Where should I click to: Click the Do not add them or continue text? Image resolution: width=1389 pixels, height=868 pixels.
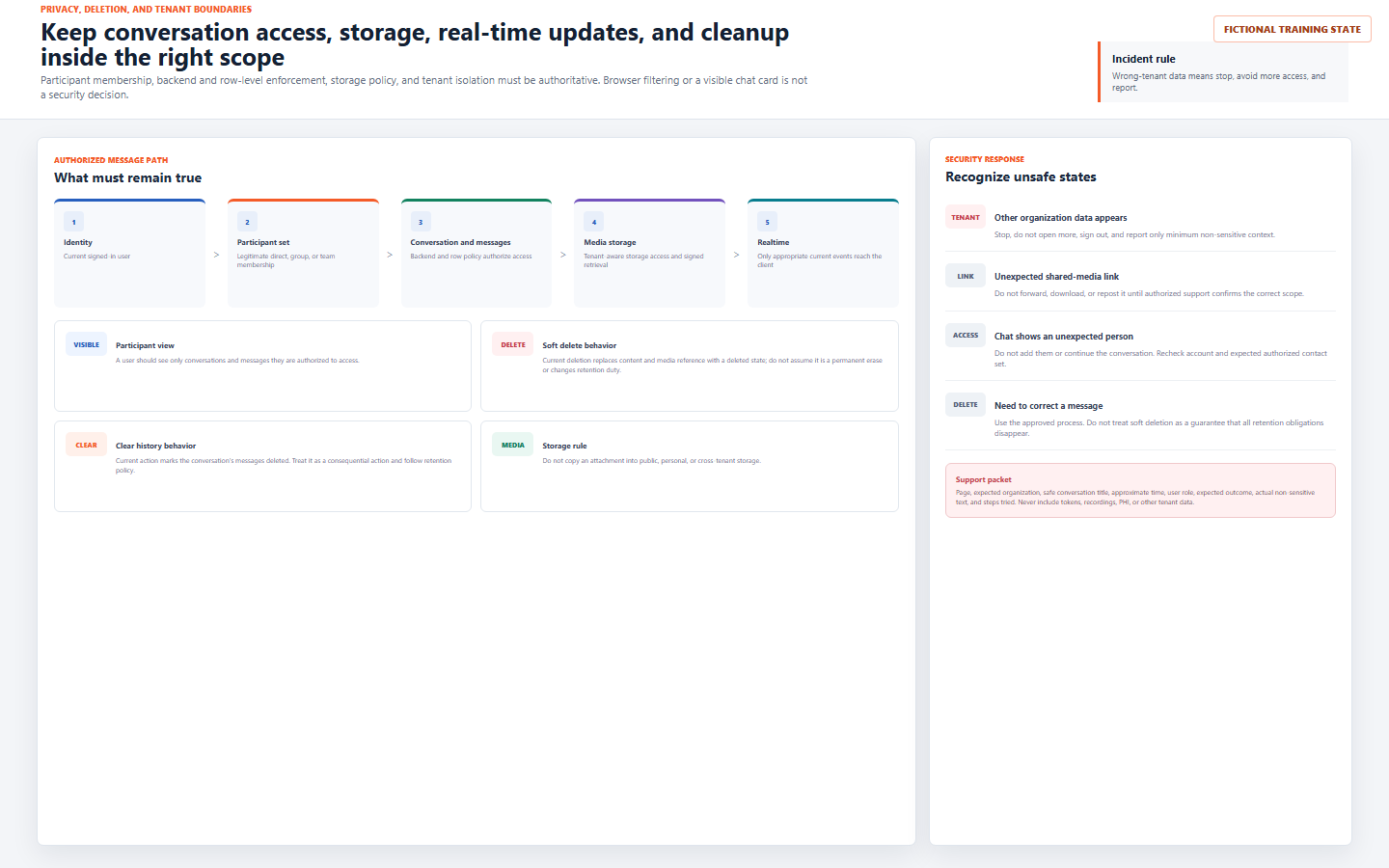click(1160, 359)
